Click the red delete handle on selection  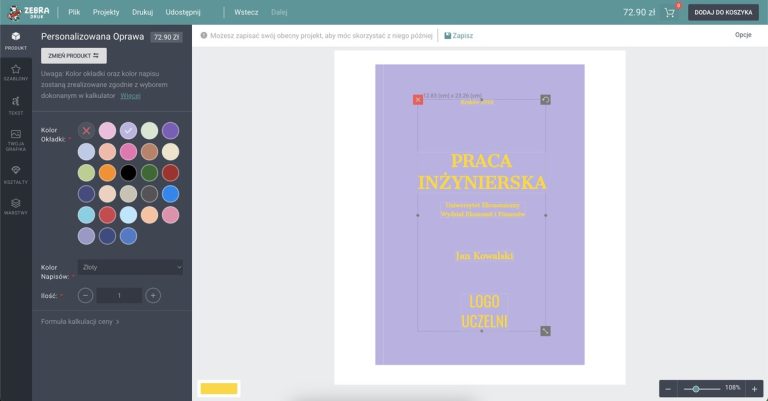pos(417,99)
